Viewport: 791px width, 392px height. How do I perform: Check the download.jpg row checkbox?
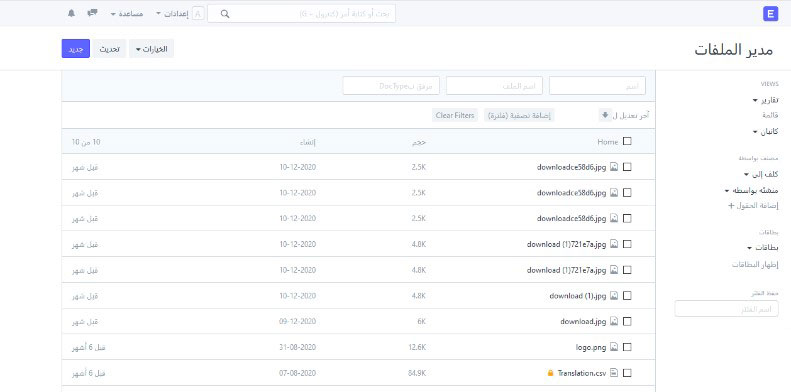click(x=627, y=321)
